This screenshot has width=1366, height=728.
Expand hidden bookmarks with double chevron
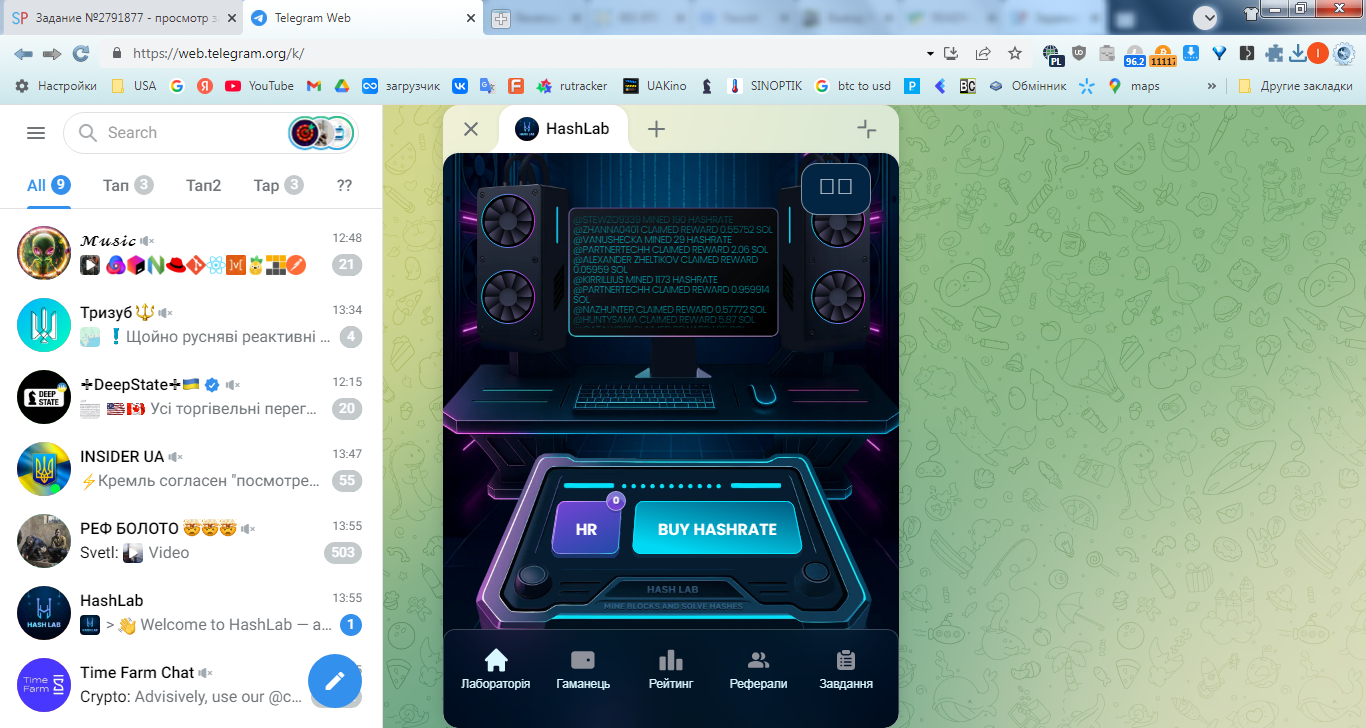tap(1212, 86)
